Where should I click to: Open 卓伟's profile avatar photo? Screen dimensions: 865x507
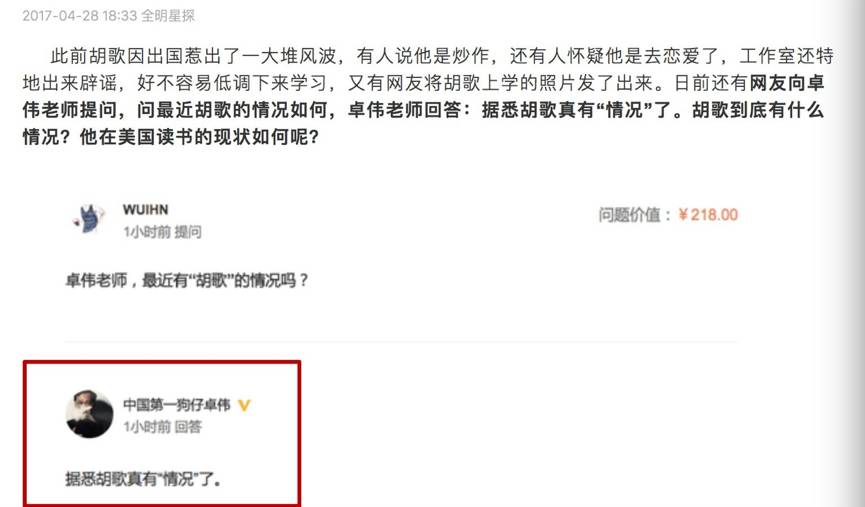click(x=89, y=414)
